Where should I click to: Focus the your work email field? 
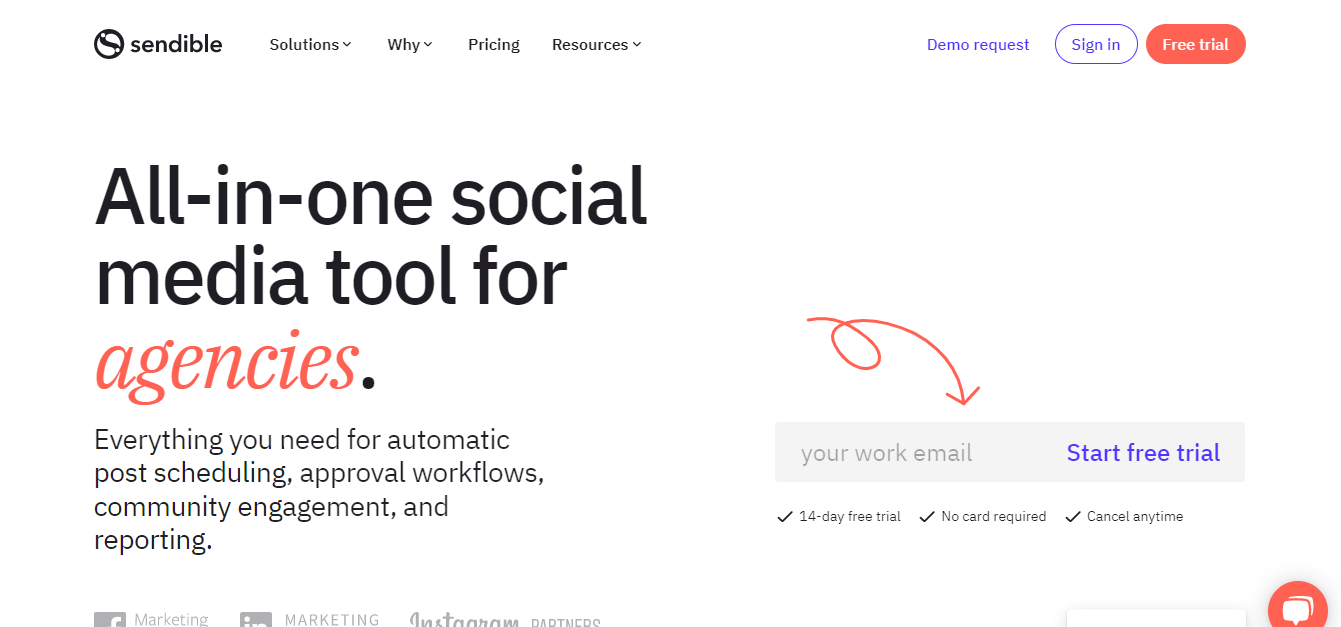point(910,453)
